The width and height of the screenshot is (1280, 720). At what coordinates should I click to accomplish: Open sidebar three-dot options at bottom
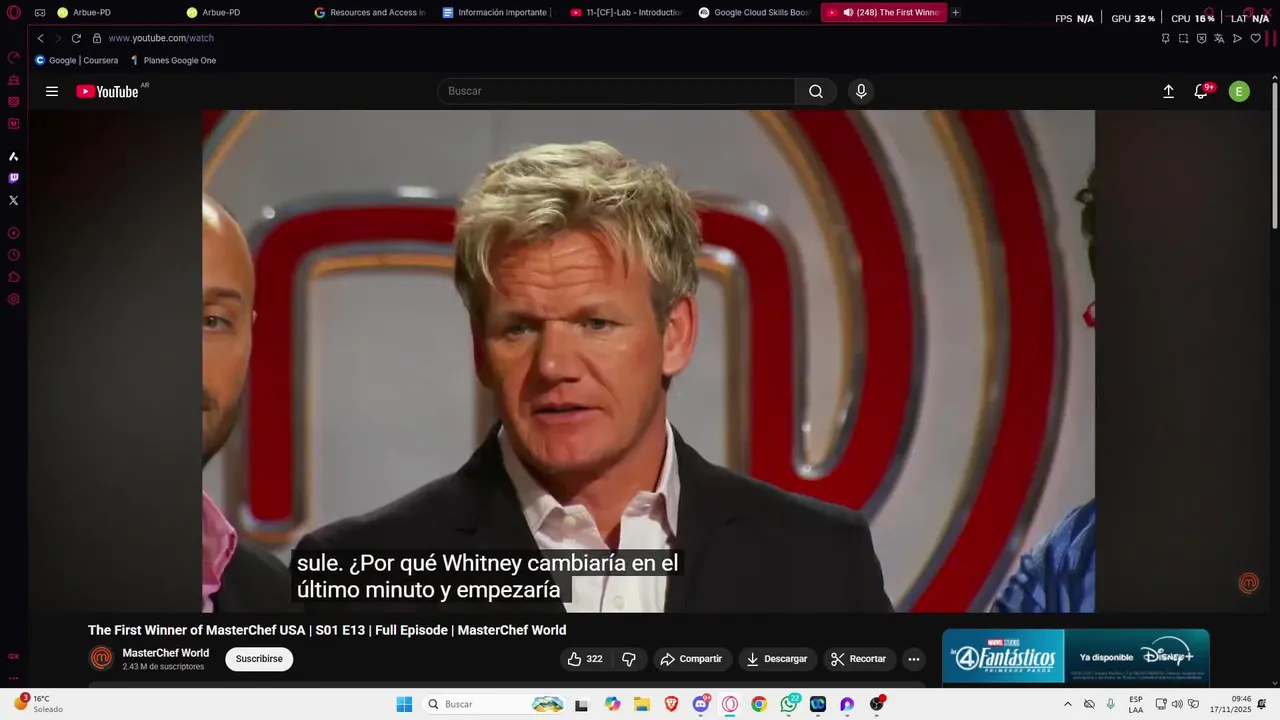tap(14, 677)
